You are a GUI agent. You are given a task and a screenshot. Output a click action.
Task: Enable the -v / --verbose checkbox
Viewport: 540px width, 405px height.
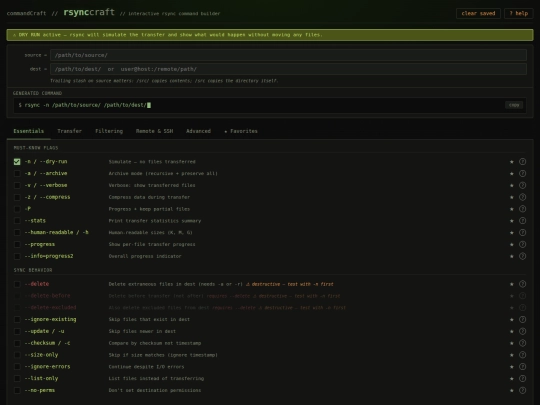pos(17,185)
